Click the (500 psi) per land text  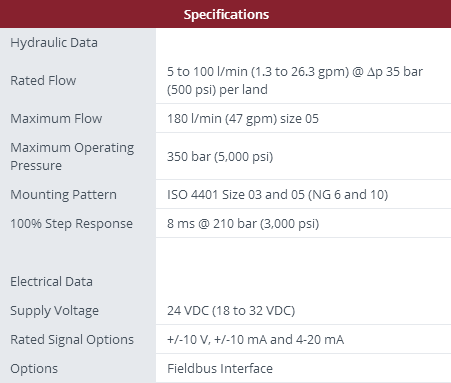click(217, 90)
